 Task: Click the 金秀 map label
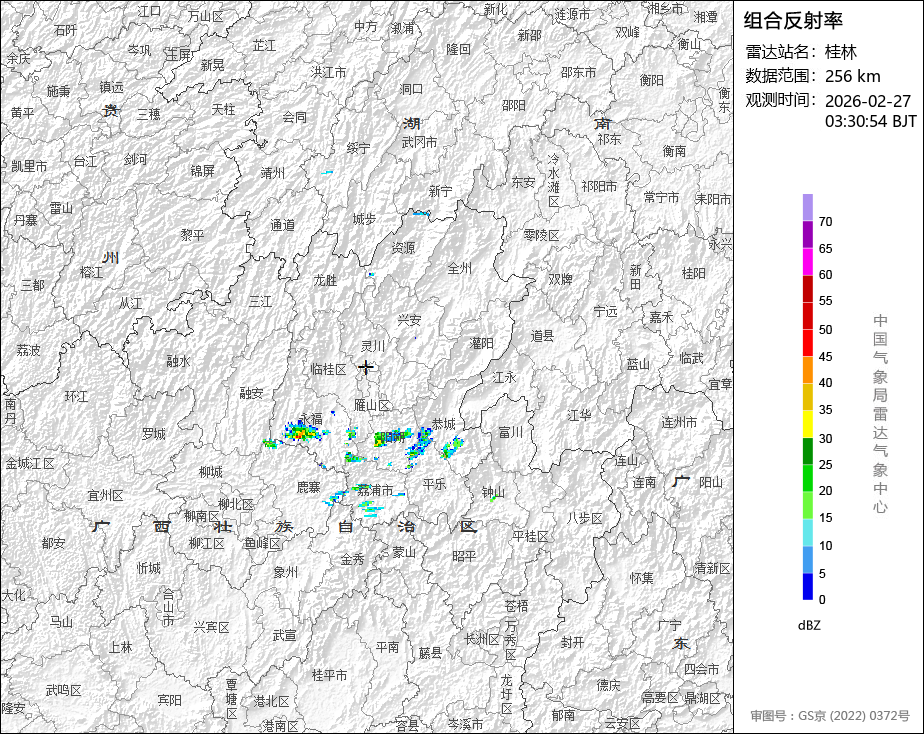pyautogui.click(x=352, y=560)
